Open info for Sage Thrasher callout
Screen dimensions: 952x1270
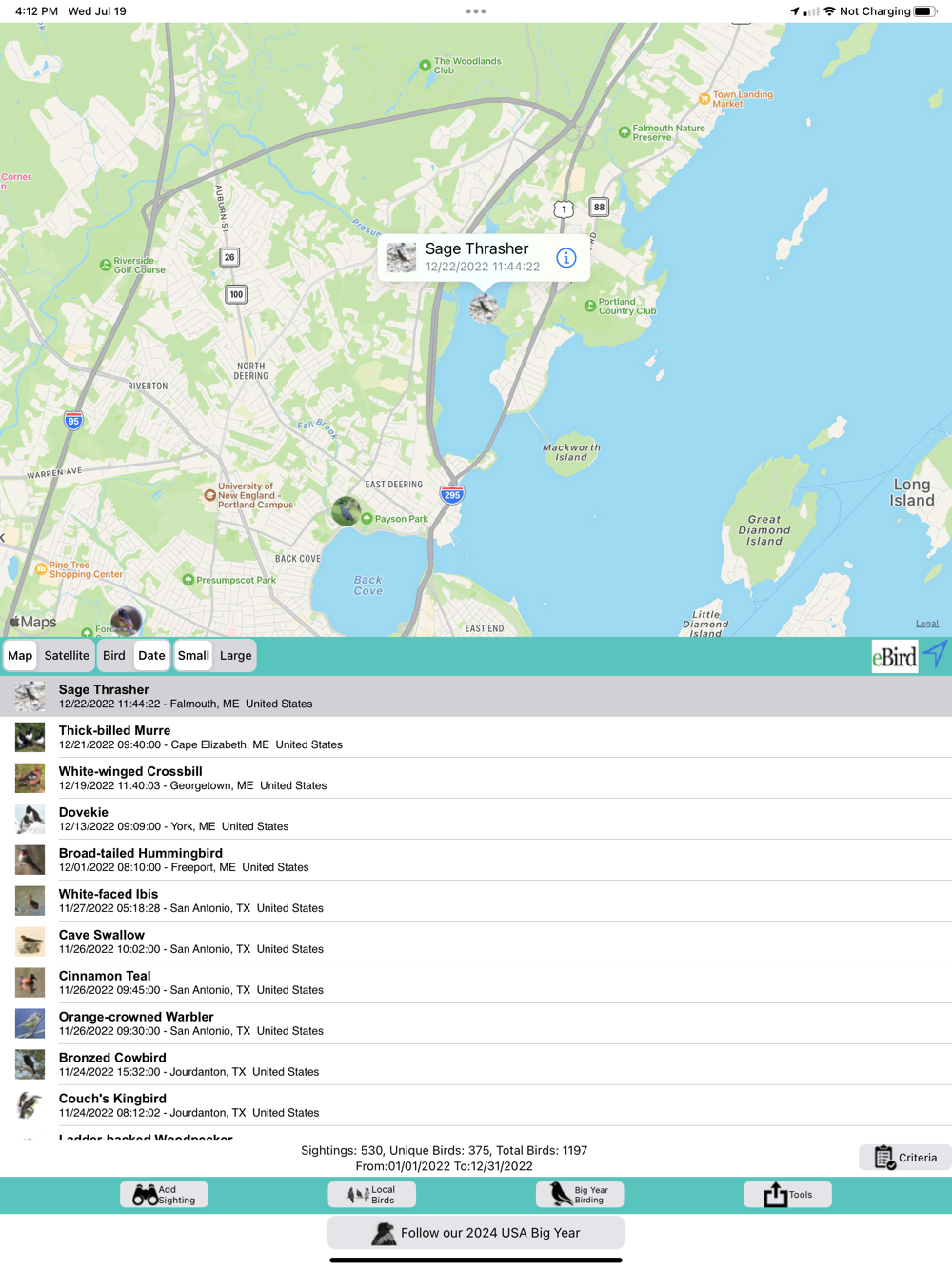[x=565, y=258]
